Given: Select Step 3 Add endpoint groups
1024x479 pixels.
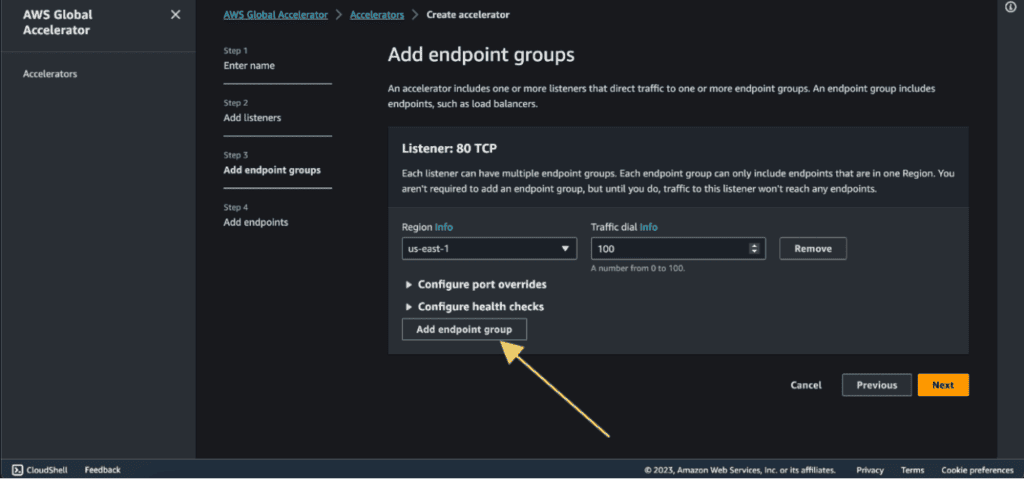Looking at the screenshot, I should tap(272, 170).
